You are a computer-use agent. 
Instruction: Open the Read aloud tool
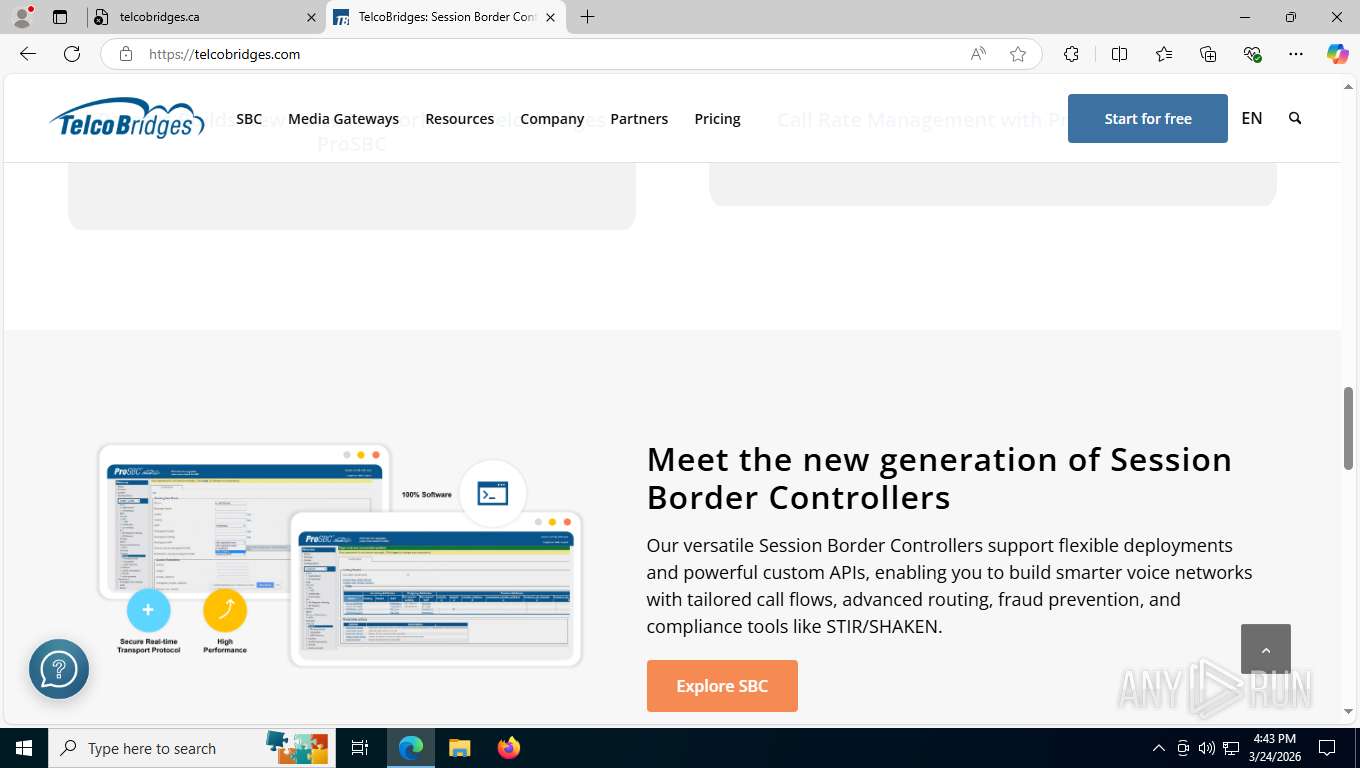[x=978, y=54]
